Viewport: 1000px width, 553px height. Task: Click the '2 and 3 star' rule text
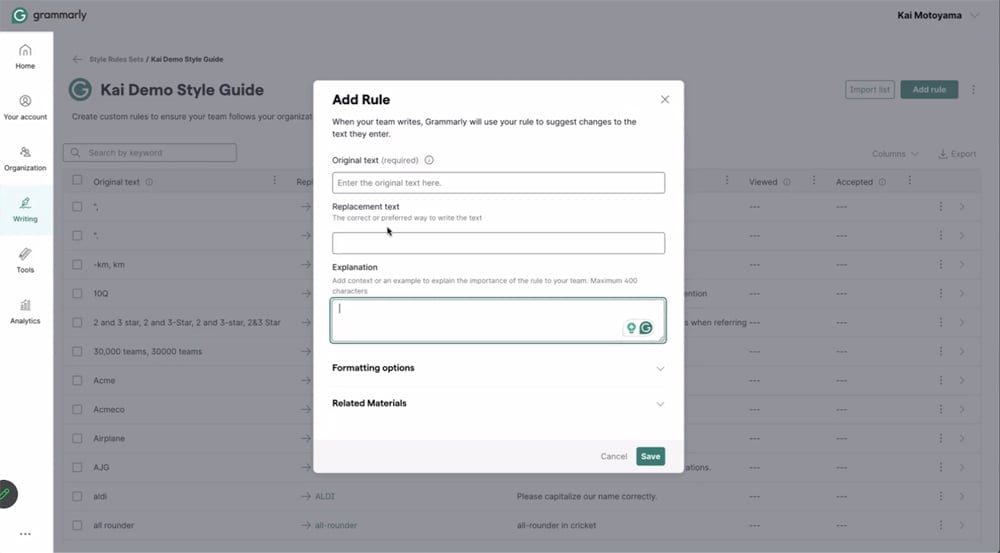point(187,323)
